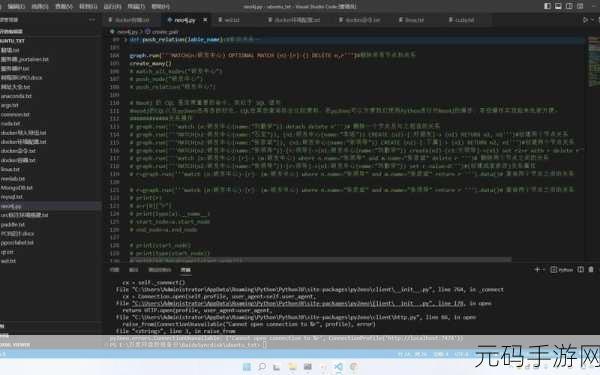This screenshot has width=600, height=375.
Task: Toggle the primary side bar layout icon
Action: click(x=548, y=6)
